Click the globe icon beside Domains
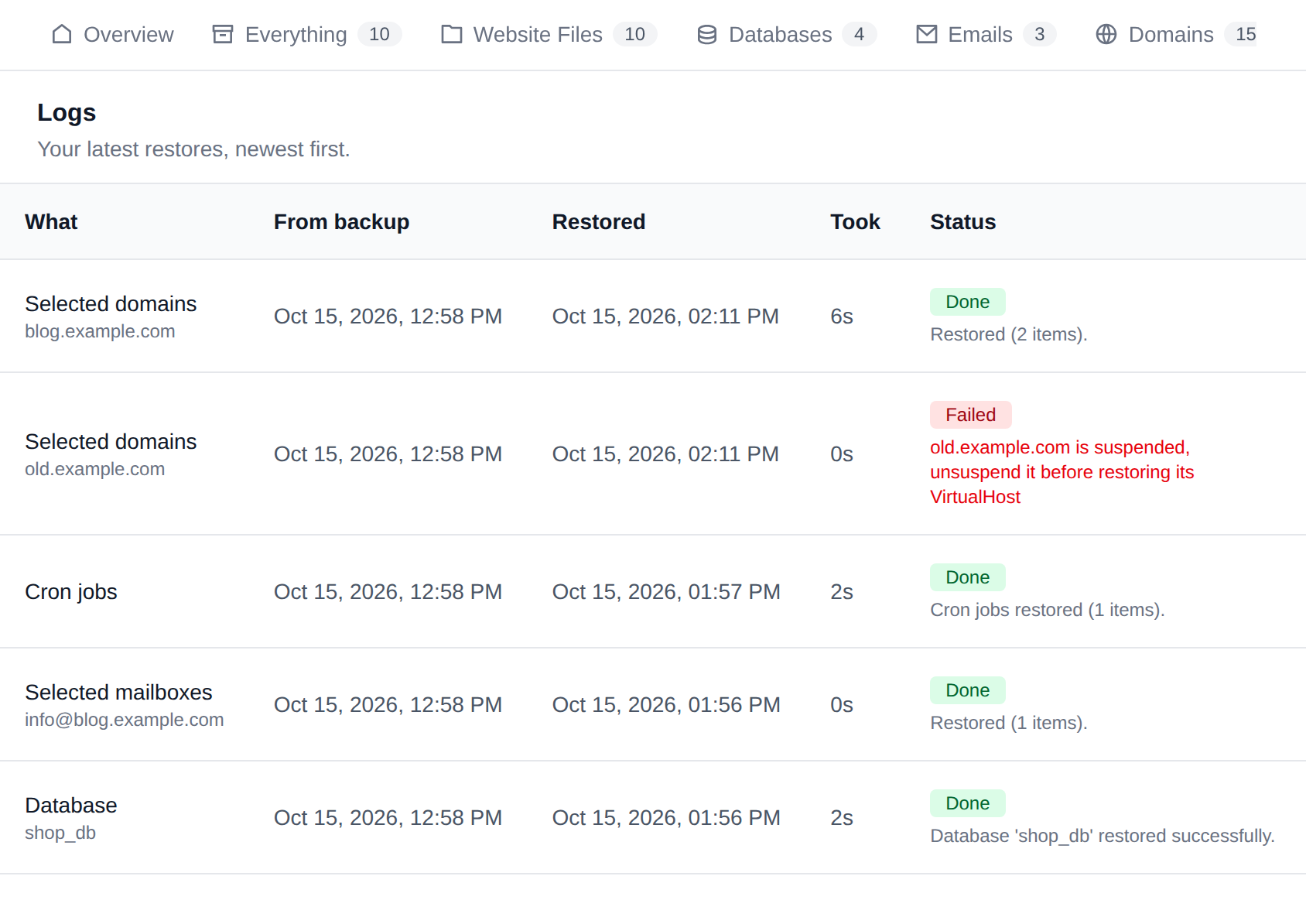Viewport: 1306px width, 924px height. [x=1106, y=35]
